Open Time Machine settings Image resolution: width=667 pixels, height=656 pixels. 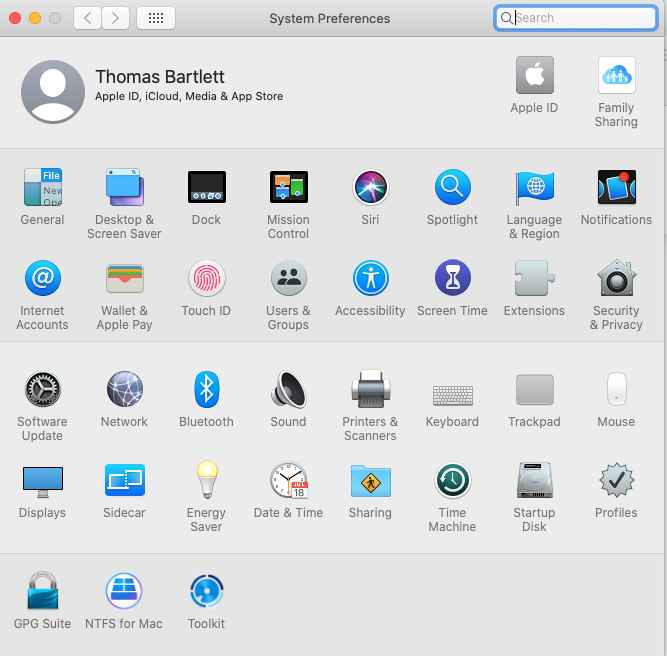click(453, 480)
